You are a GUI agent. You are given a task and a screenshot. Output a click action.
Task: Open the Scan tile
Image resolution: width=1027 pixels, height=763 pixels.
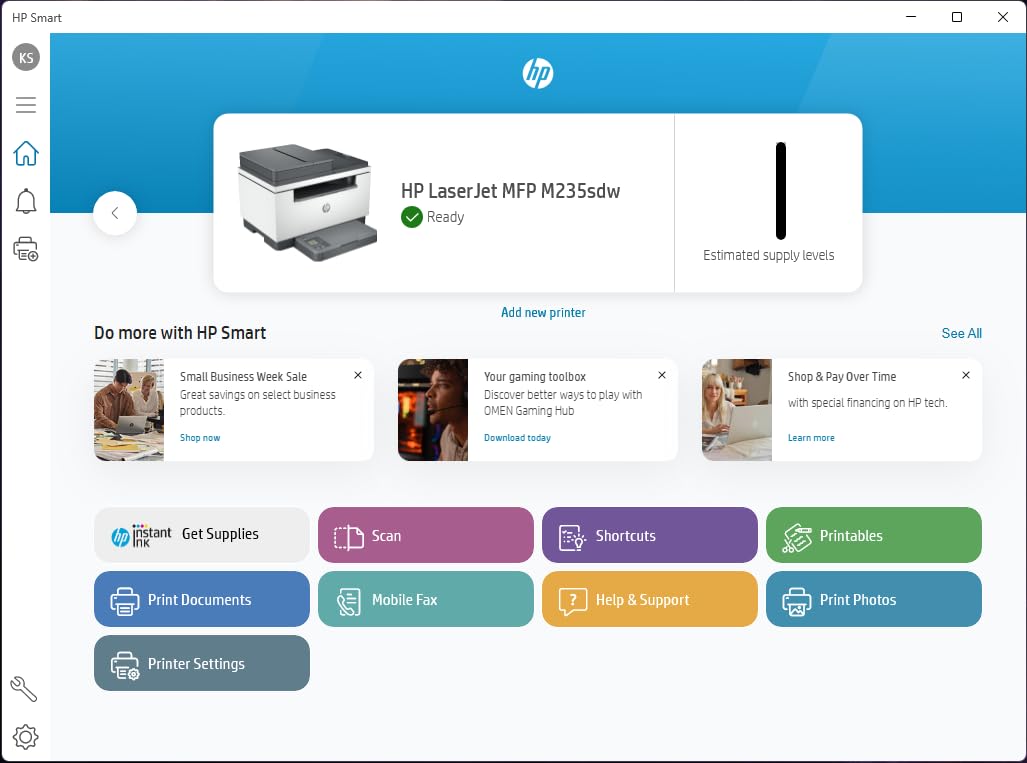426,535
